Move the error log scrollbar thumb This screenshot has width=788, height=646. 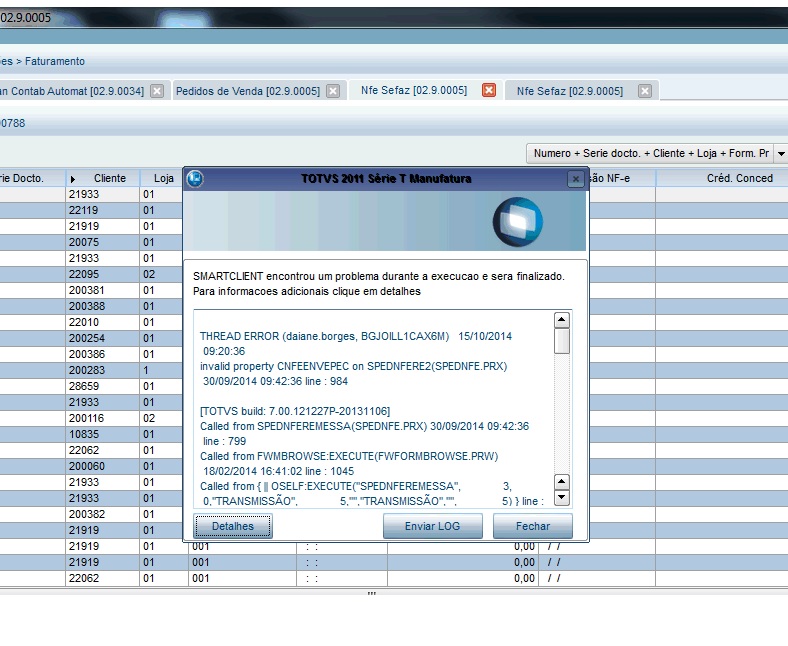coord(561,341)
